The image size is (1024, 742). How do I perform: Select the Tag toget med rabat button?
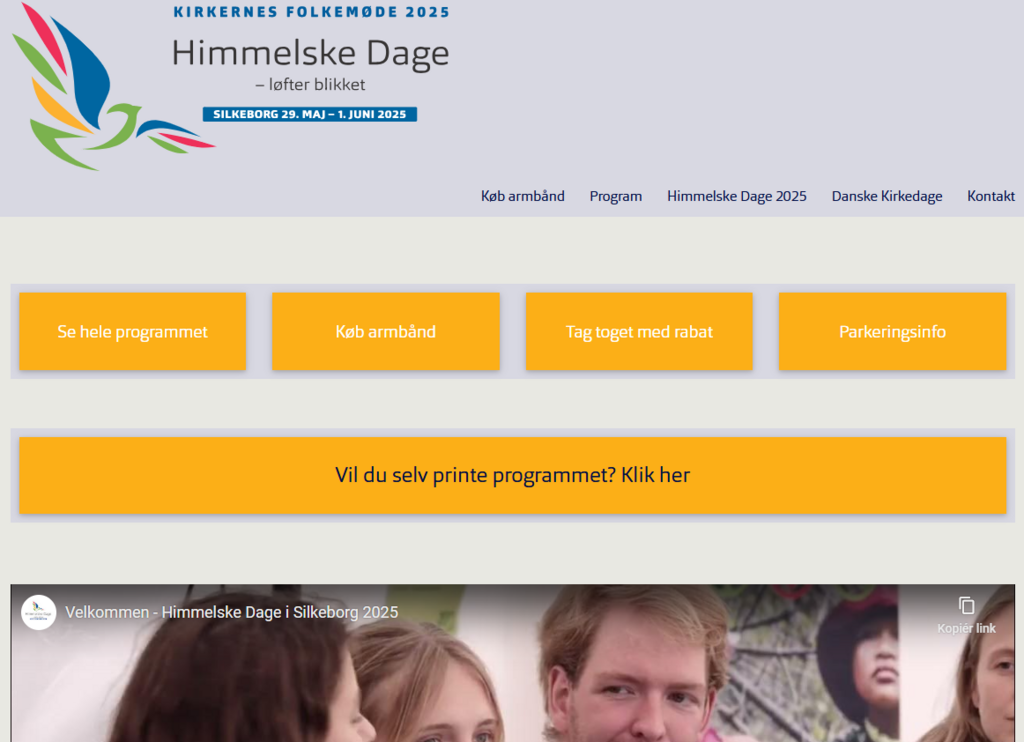coord(639,331)
